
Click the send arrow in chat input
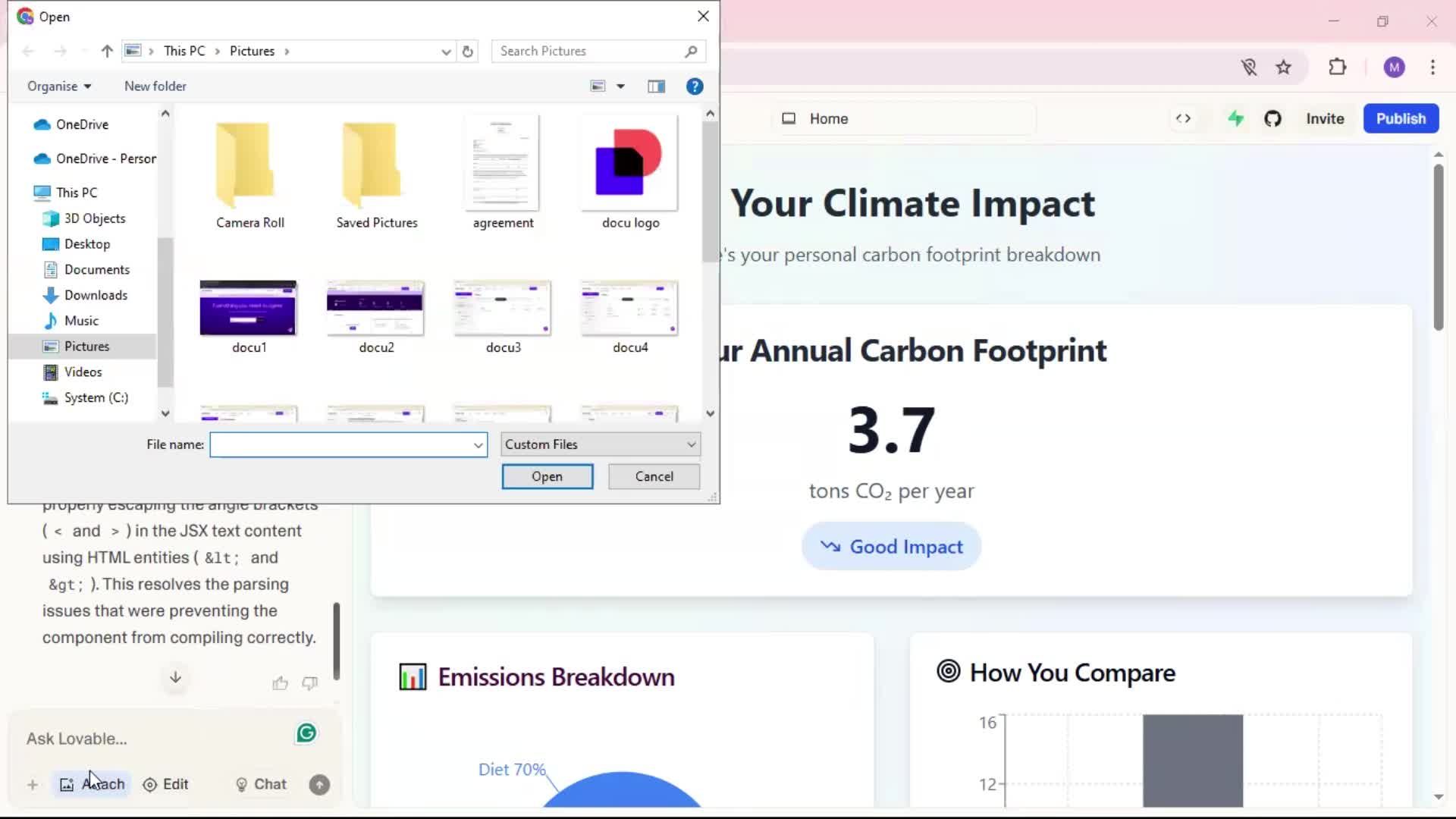tap(319, 784)
